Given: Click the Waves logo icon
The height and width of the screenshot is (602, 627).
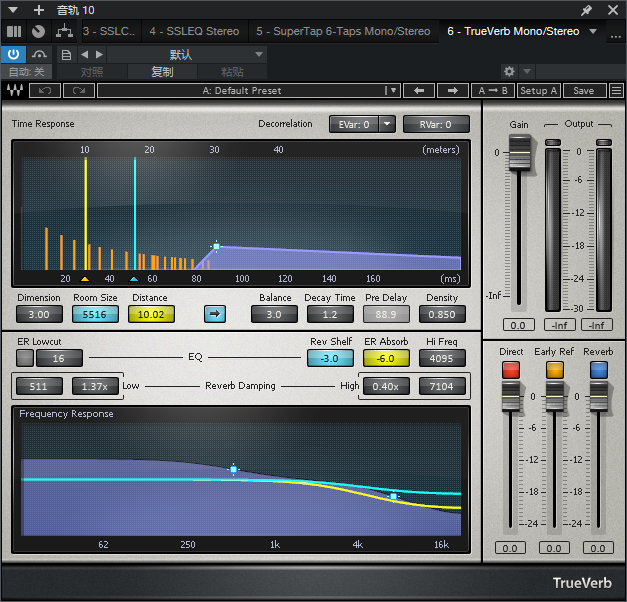Looking at the screenshot, I should [15, 90].
